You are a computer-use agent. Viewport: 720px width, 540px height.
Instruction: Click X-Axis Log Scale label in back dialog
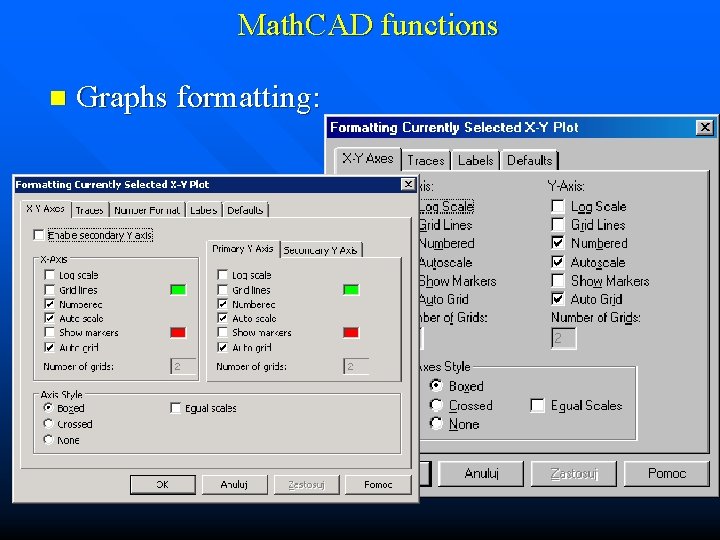coord(446,207)
